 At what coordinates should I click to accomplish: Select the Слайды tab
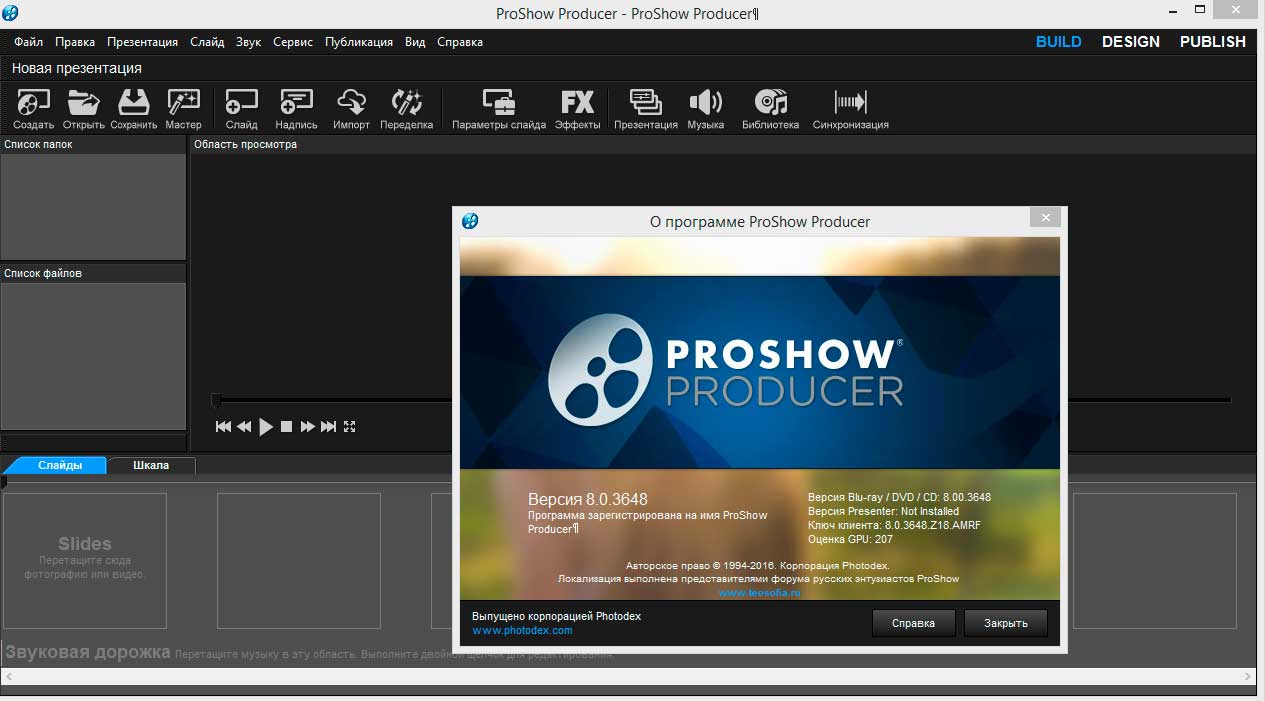pyautogui.click(x=60, y=465)
